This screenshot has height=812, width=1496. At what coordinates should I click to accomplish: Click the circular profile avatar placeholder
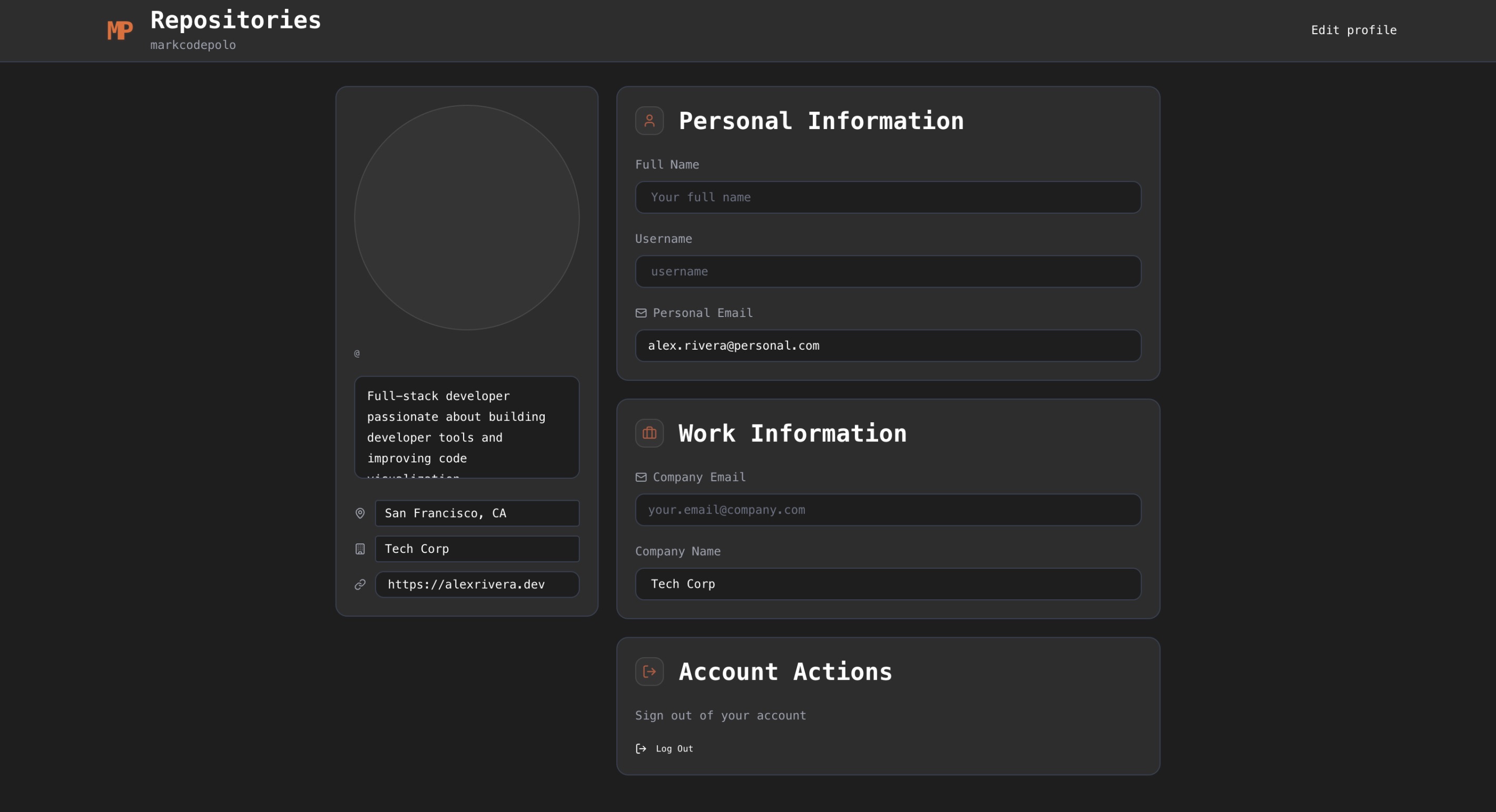pyautogui.click(x=466, y=217)
